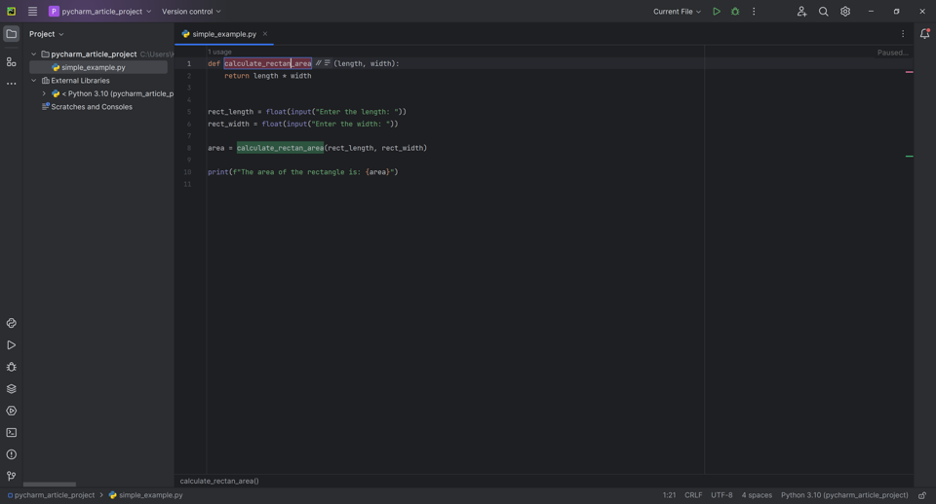Click the Paused... inspection indicator
Screen dimensions: 936x504
click(892, 53)
